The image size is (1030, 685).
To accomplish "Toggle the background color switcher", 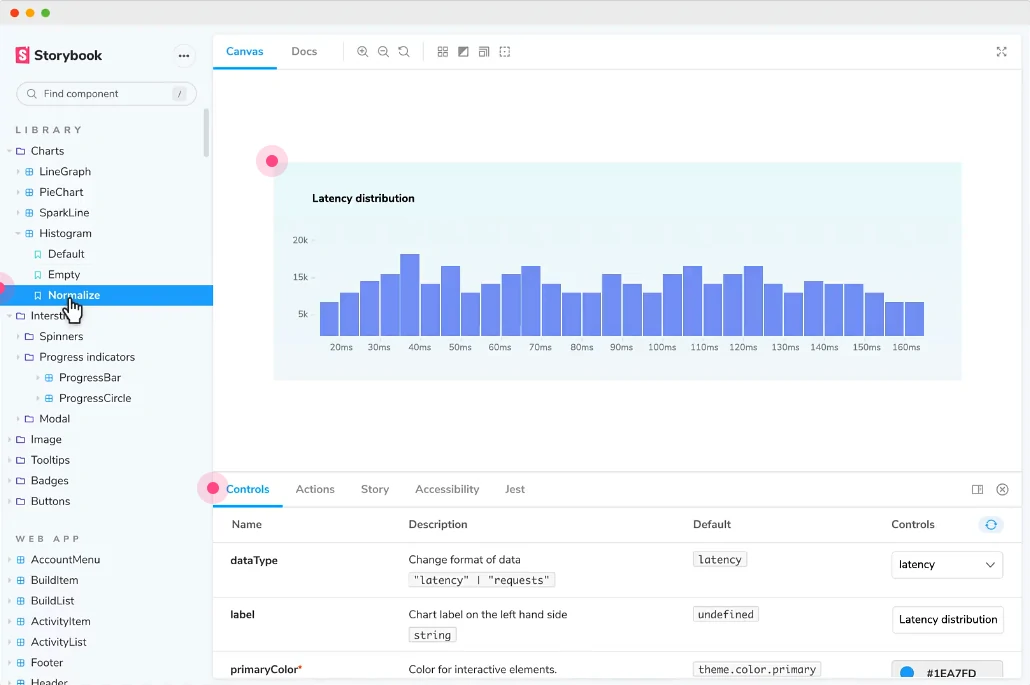I will tap(463, 52).
